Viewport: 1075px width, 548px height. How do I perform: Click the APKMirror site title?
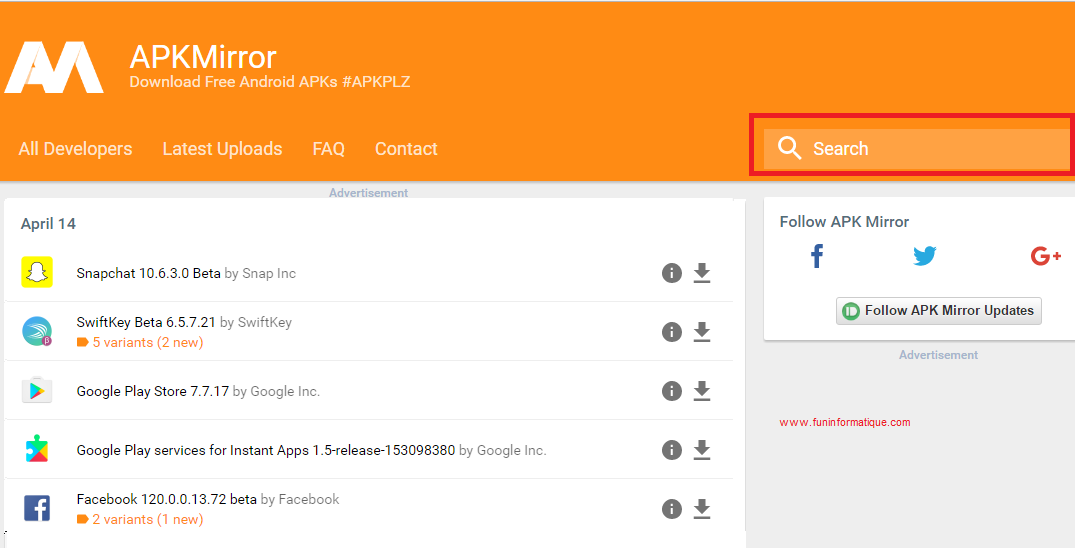coord(203,57)
